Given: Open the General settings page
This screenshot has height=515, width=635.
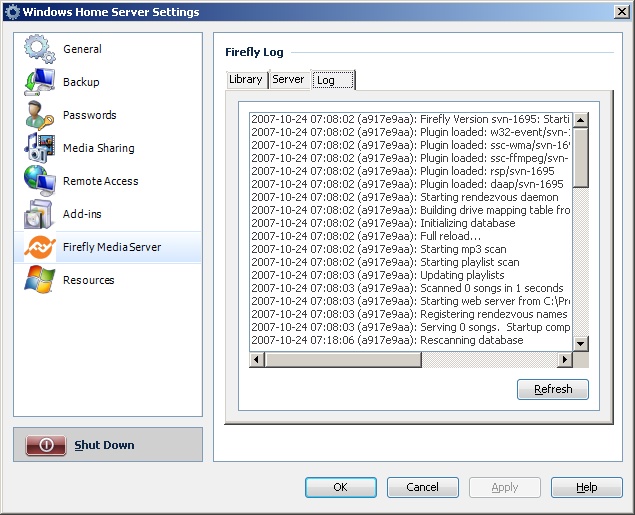Looking at the screenshot, I should point(108,49).
